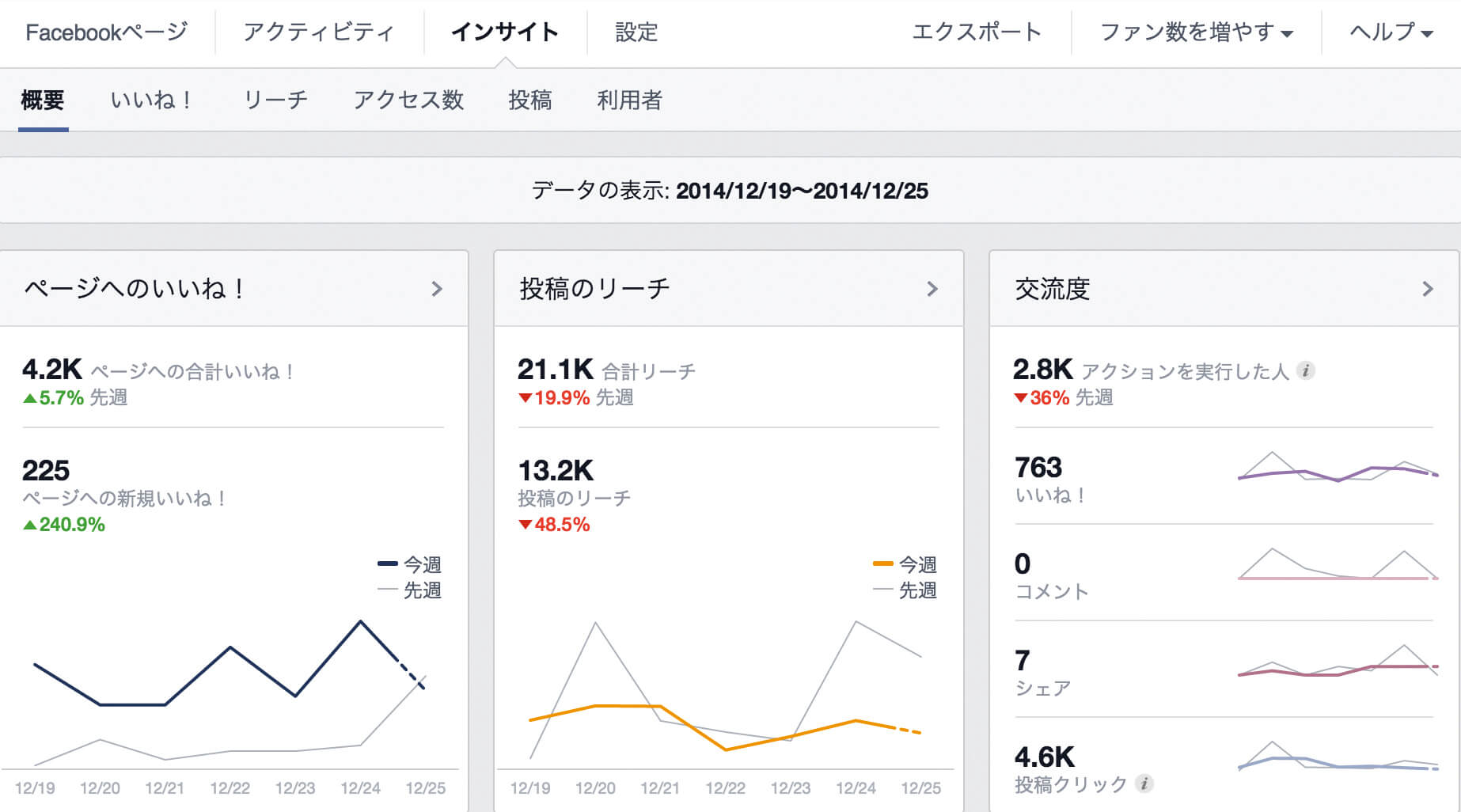1461x812 pixels.
Task: Open ページへのいいね！ details chevron arrow
Action: 436,289
